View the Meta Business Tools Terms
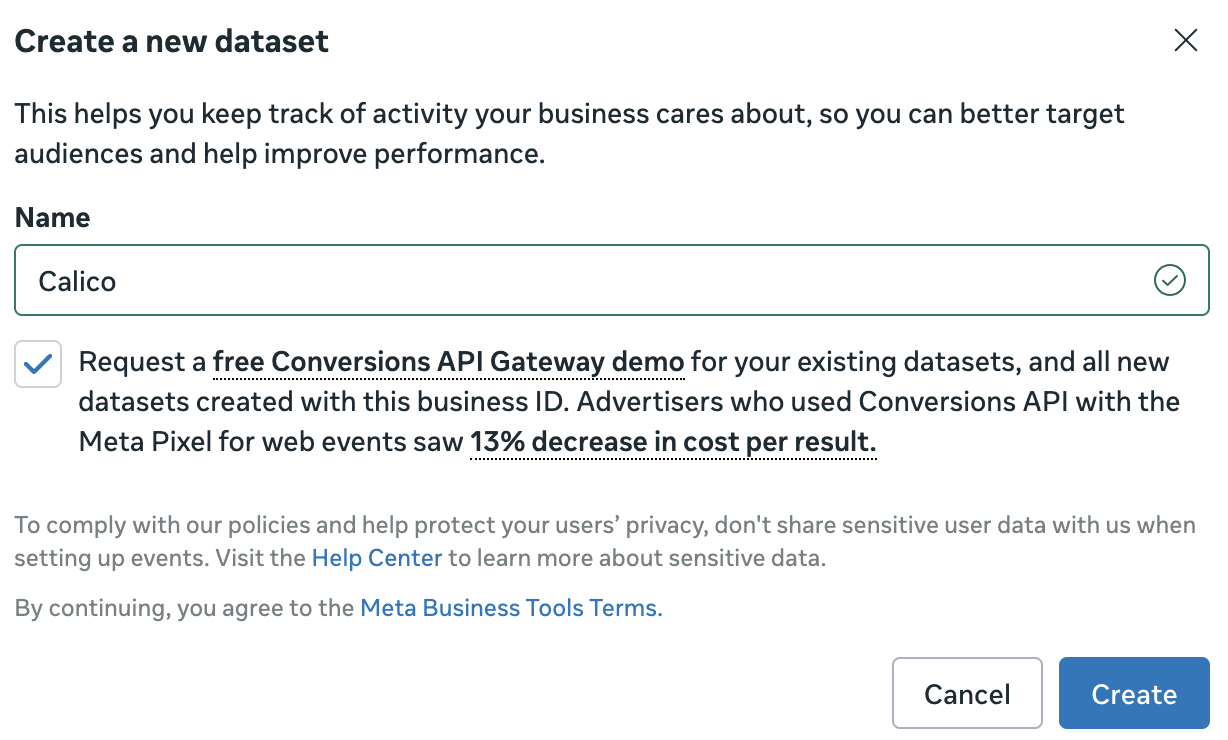 [508, 607]
